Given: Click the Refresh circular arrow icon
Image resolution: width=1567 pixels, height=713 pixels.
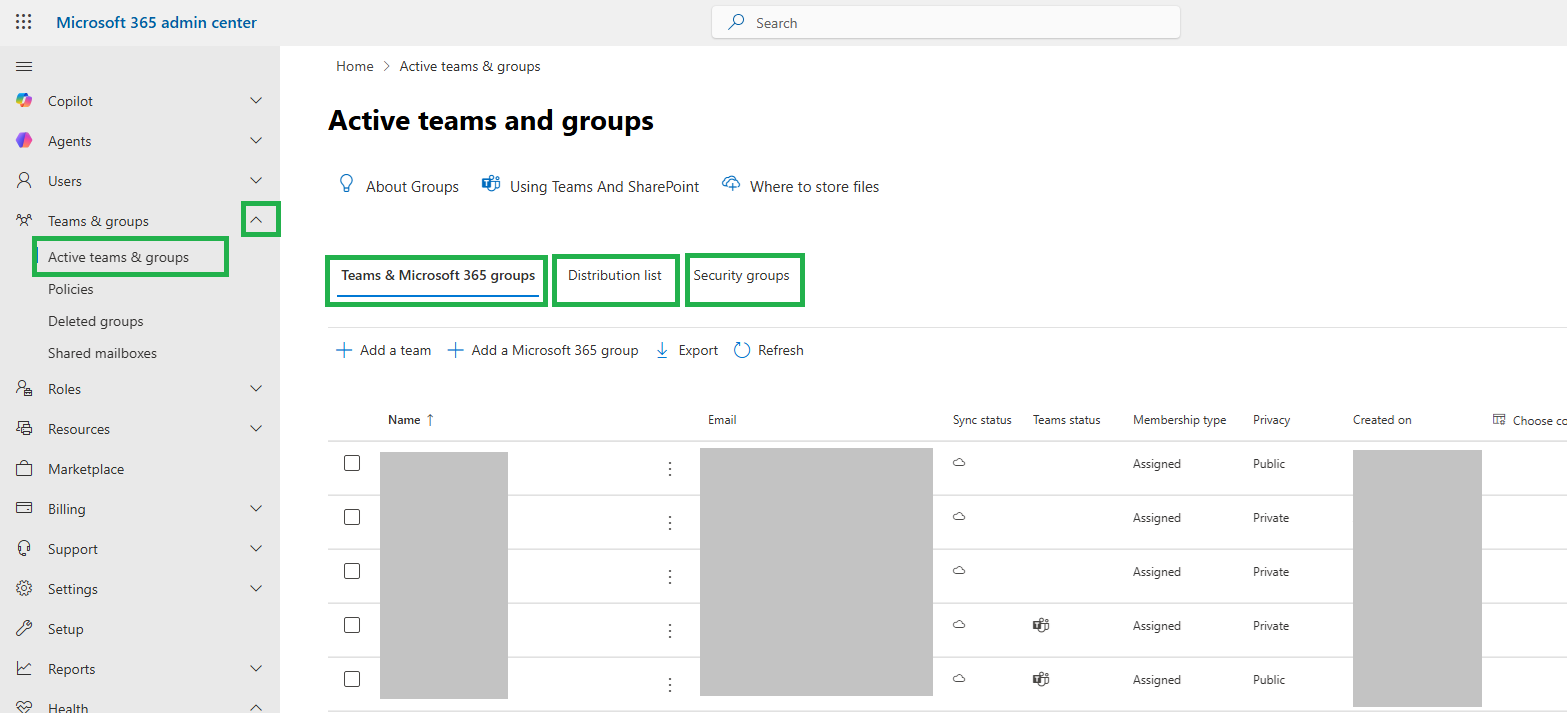Looking at the screenshot, I should 742,350.
